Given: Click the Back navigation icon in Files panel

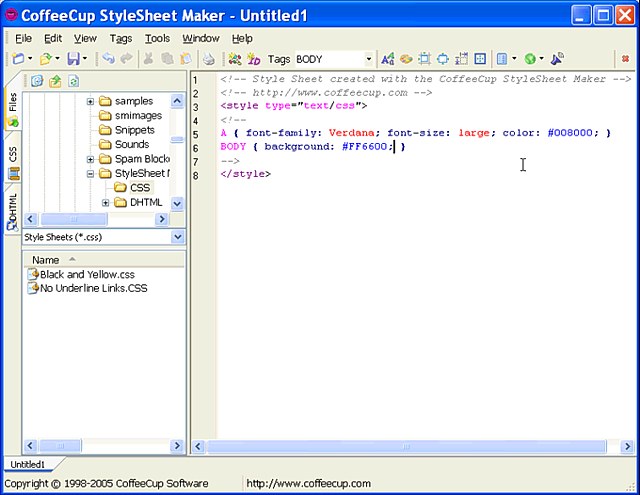Looking at the screenshot, I should [37, 81].
